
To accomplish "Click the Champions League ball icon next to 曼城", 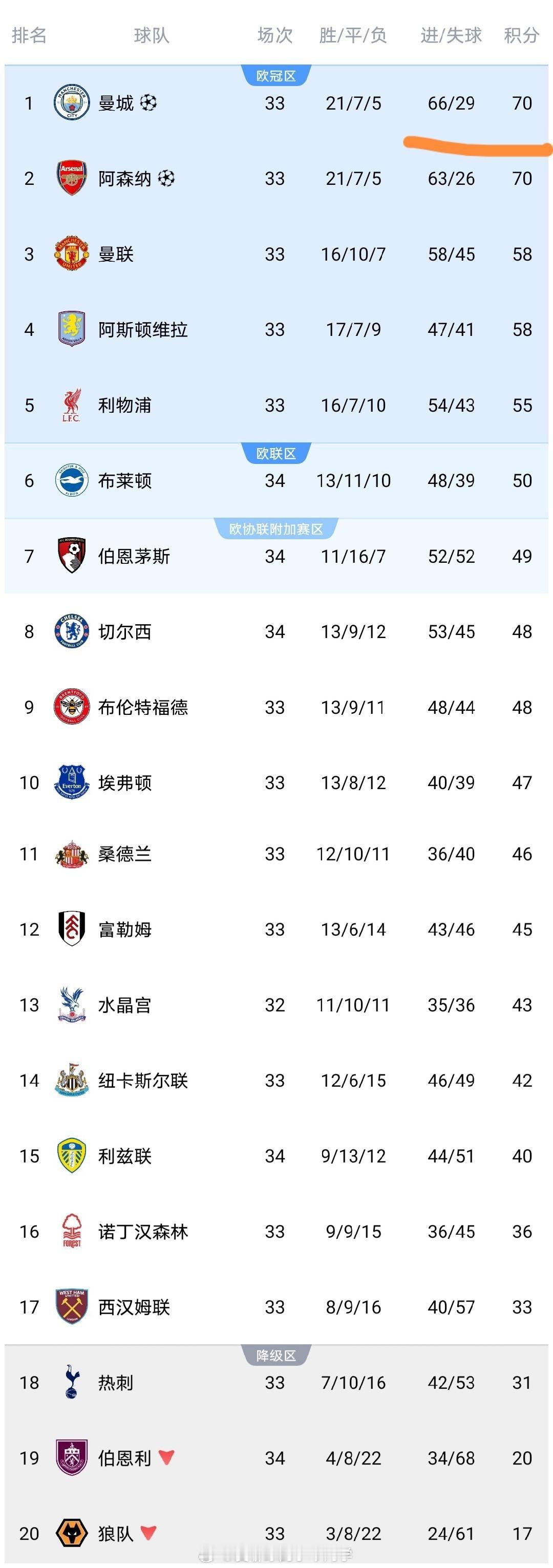I will click(x=148, y=103).
